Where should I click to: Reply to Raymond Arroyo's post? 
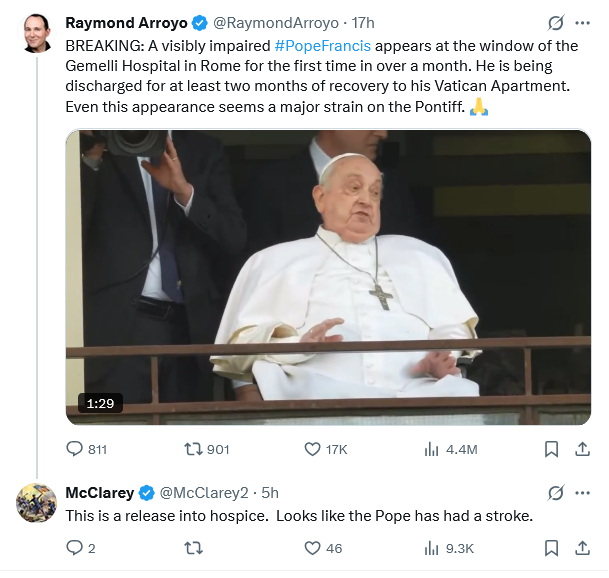[x=75, y=449]
